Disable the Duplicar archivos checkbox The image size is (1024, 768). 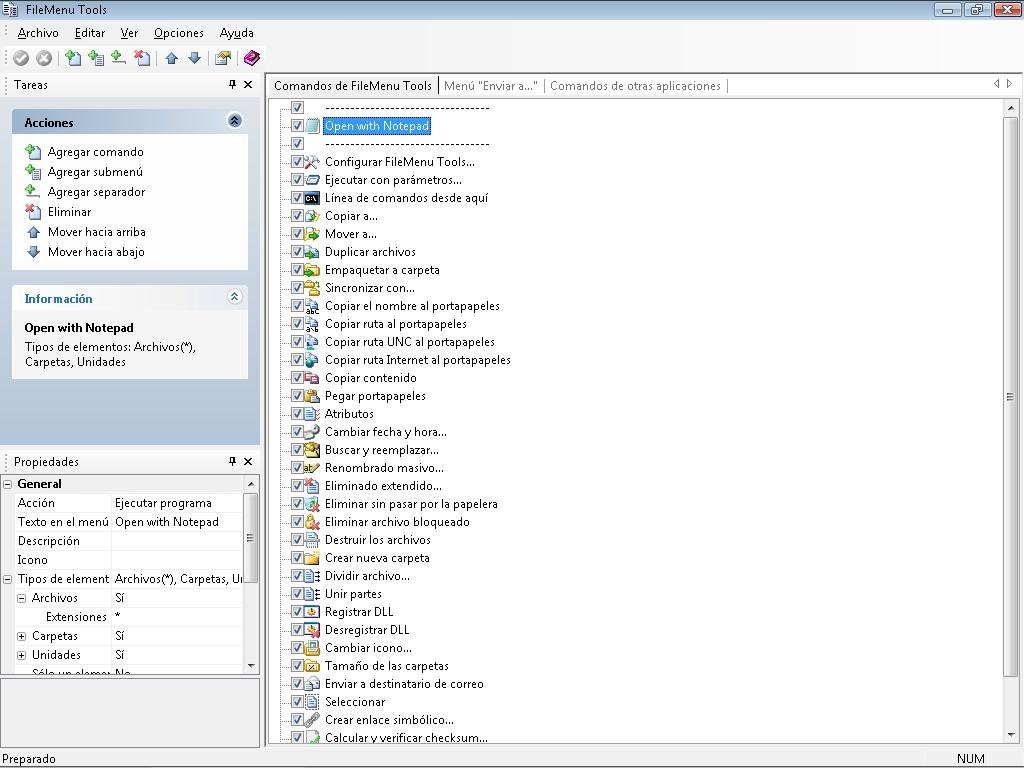coord(297,251)
